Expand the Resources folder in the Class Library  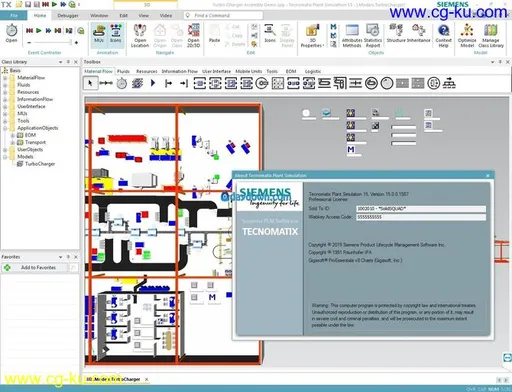point(5,92)
